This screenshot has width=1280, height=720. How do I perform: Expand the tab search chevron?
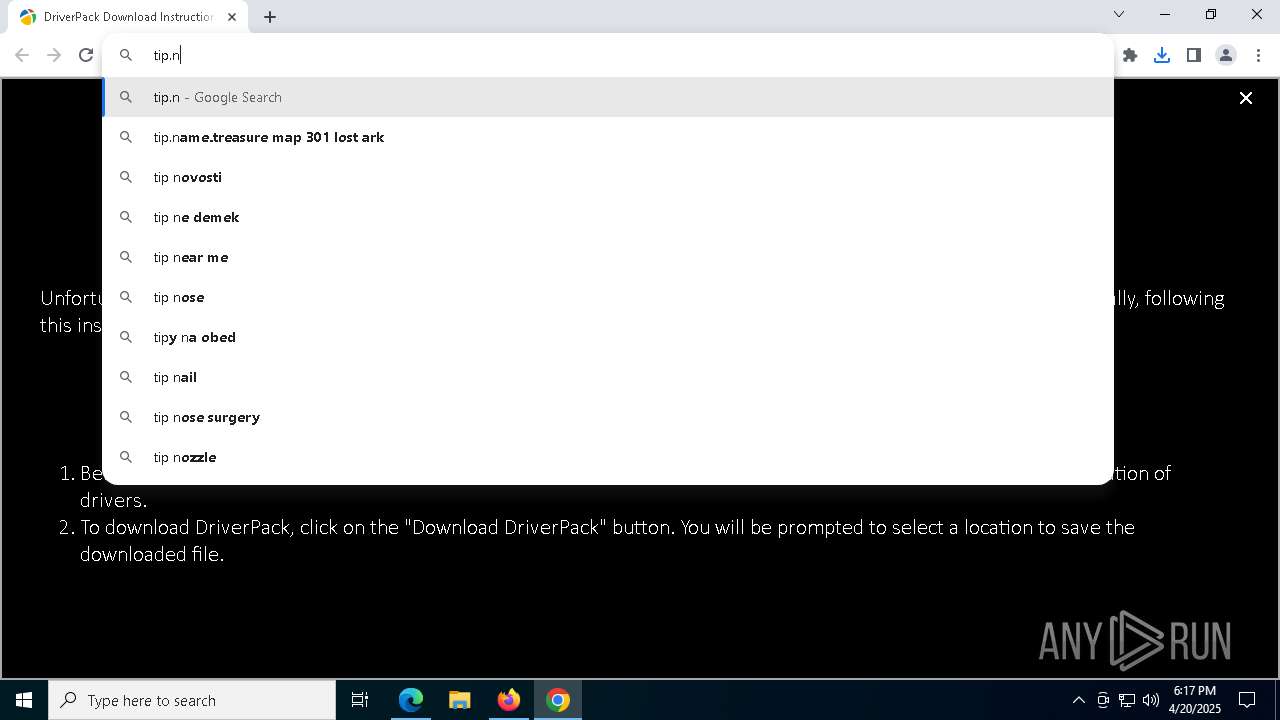(1119, 14)
